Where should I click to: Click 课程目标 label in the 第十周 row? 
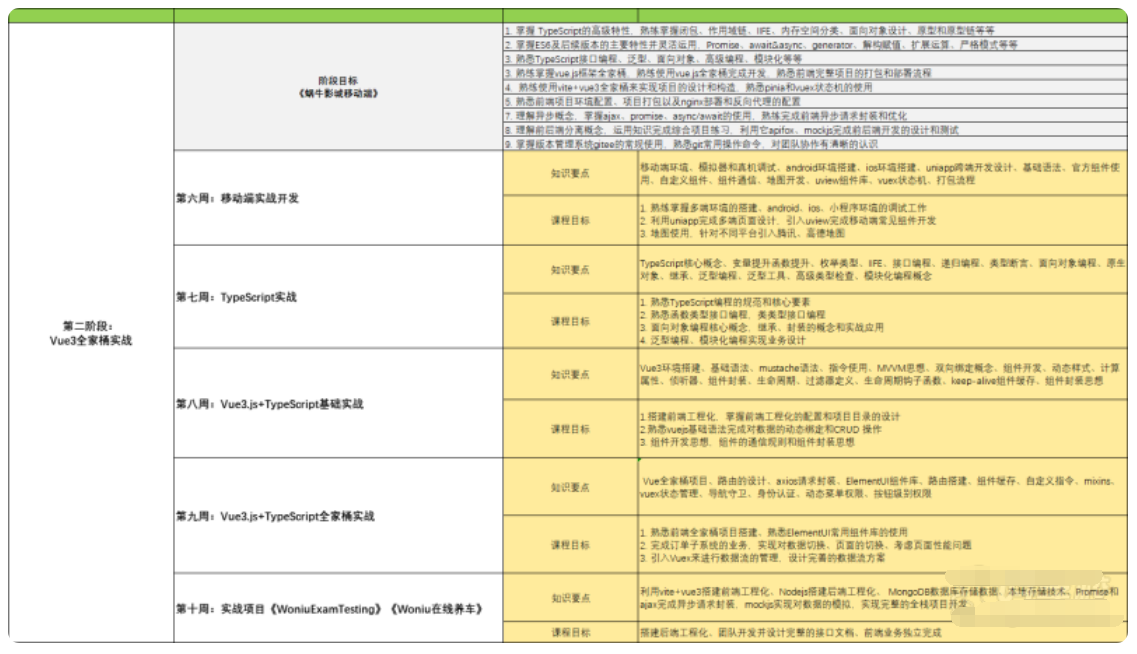pyautogui.click(x=570, y=633)
